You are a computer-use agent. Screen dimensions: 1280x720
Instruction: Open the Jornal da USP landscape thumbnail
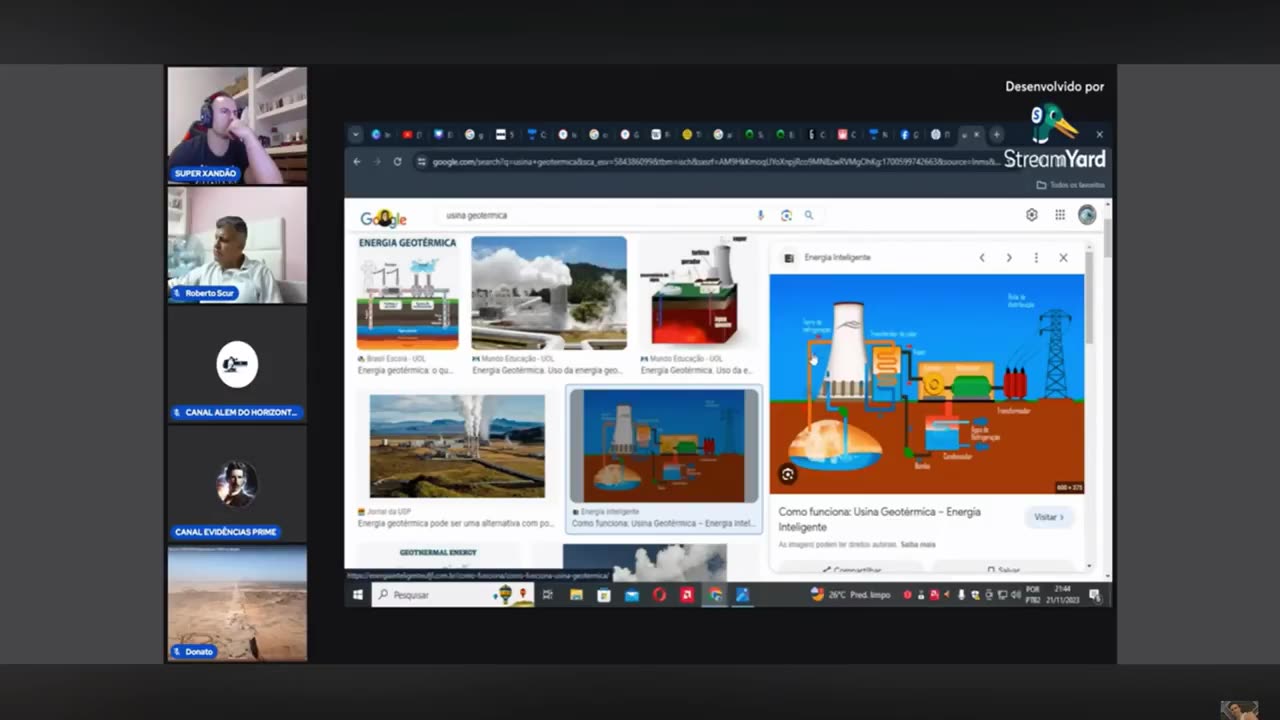click(x=457, y=446)
